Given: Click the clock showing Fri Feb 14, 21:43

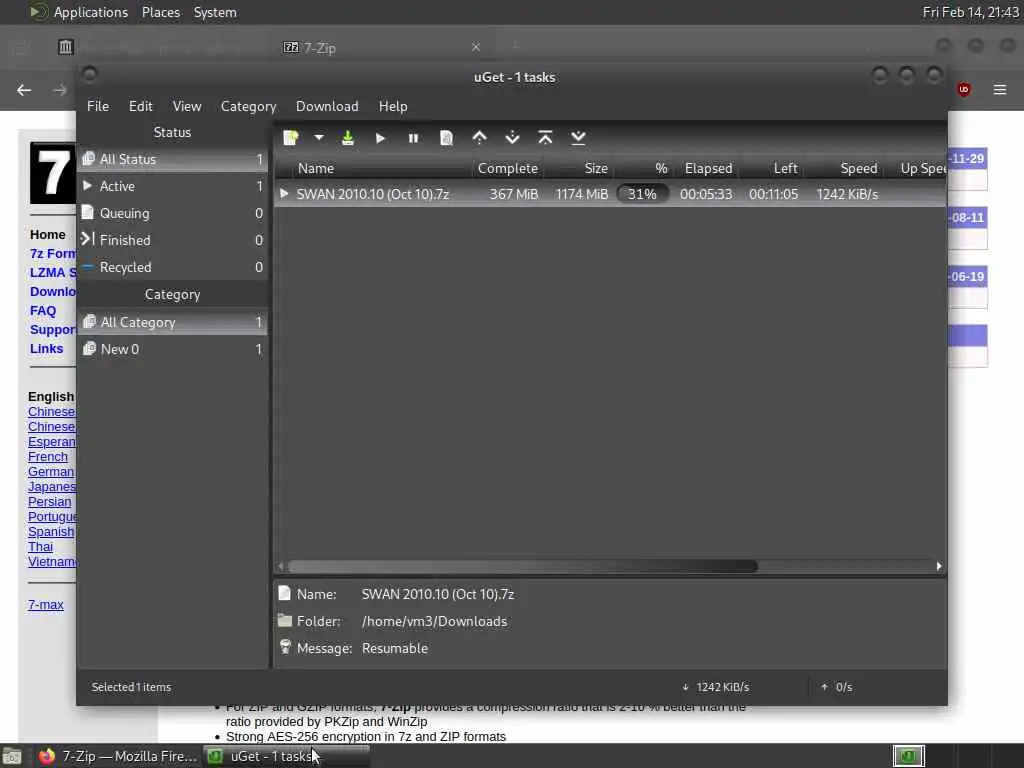Looking at the screenshot, I should [970, 12].
